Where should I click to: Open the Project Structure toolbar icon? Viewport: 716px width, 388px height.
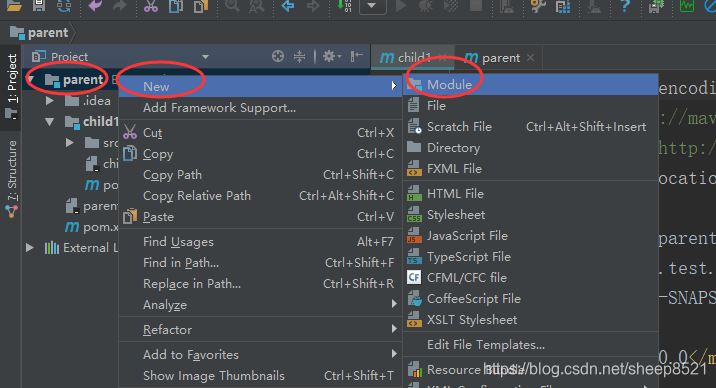[563, 6]
